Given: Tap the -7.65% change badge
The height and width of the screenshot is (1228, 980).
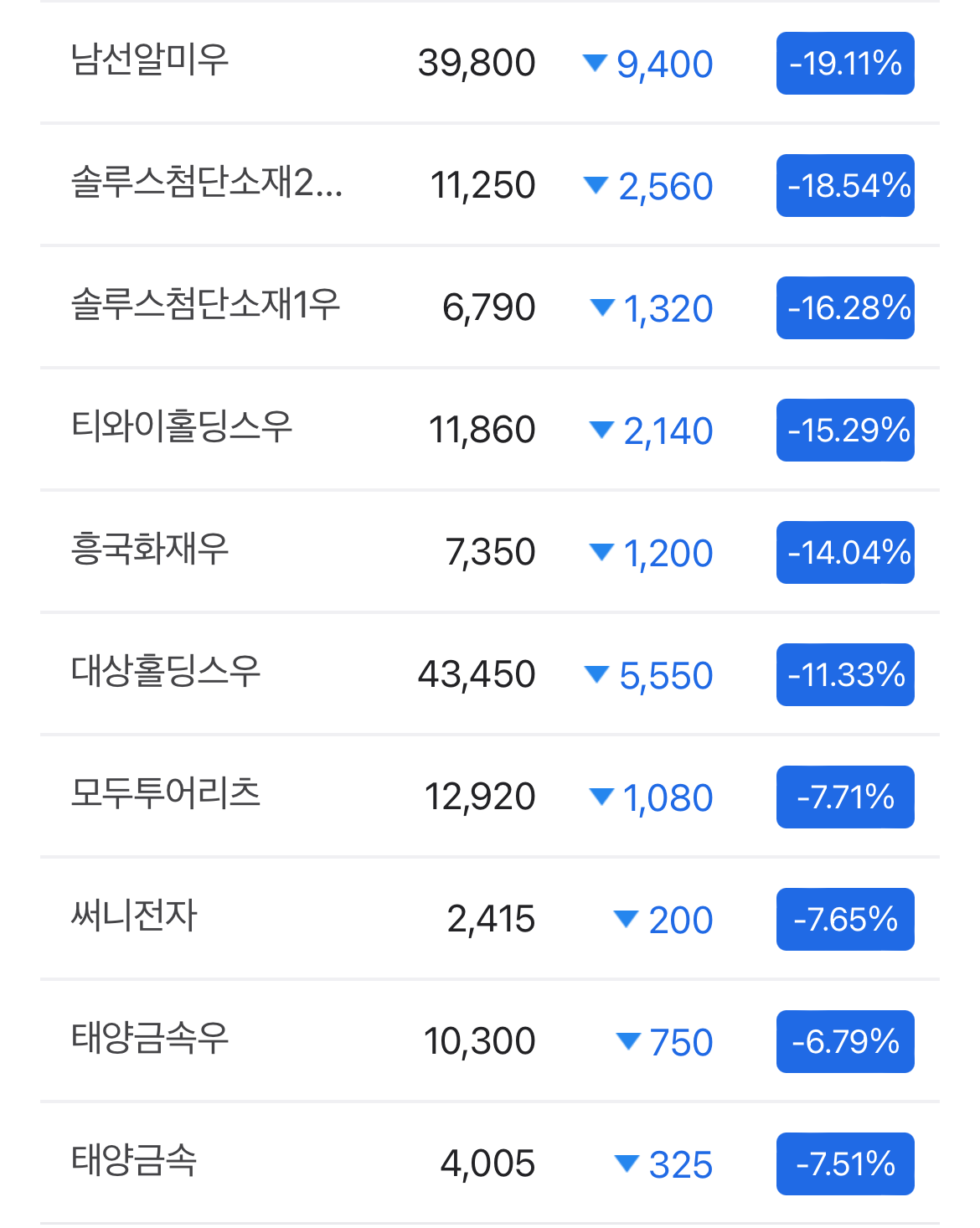Looking at the screenshot, I should (845, 920).
